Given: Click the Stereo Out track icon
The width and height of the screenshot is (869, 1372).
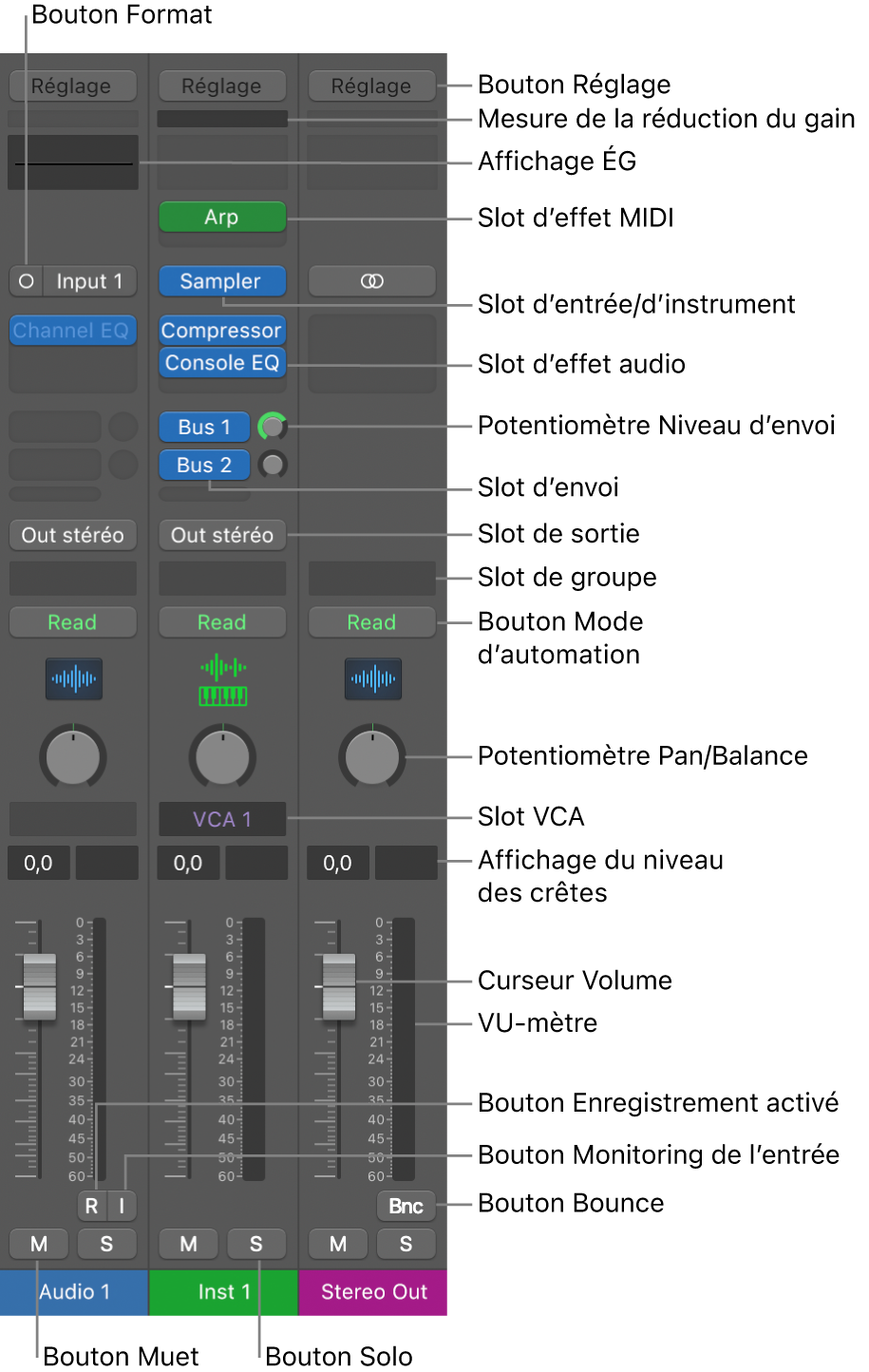Looking at the screenshot, I should [371, 678].
